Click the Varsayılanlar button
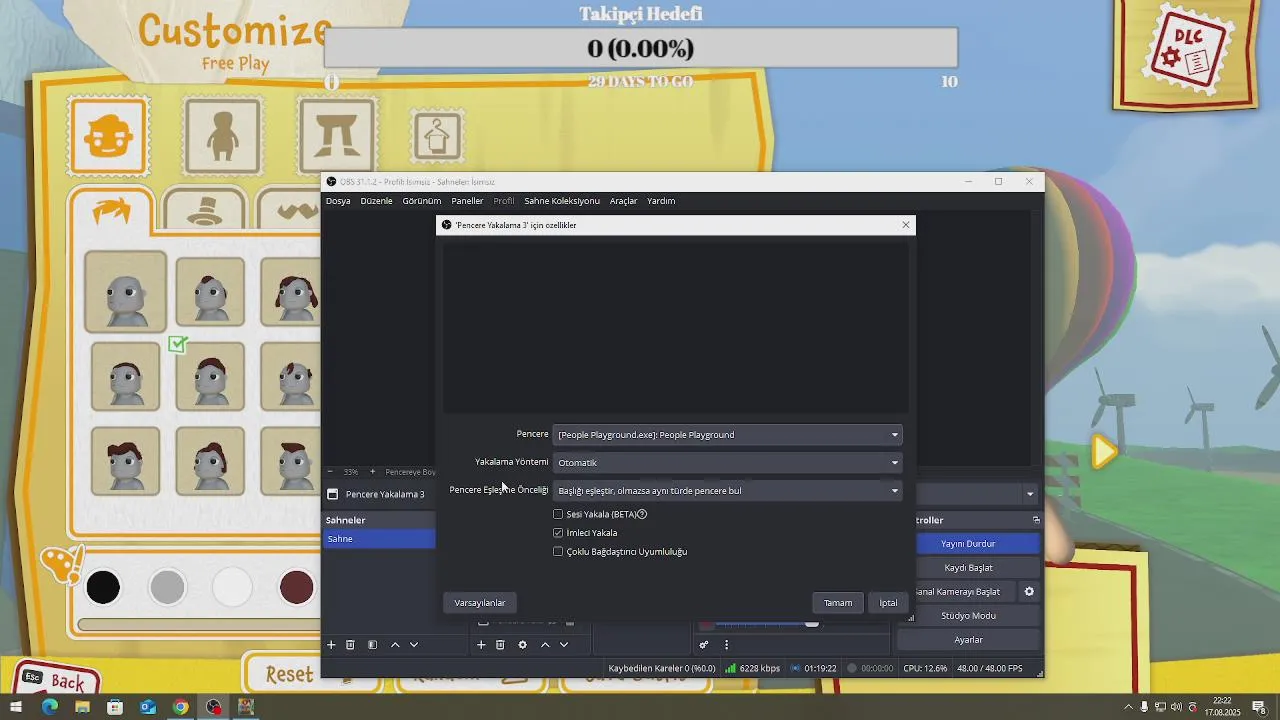The height and width of the screenshot is (720, 1280). [x=480, y=603]
